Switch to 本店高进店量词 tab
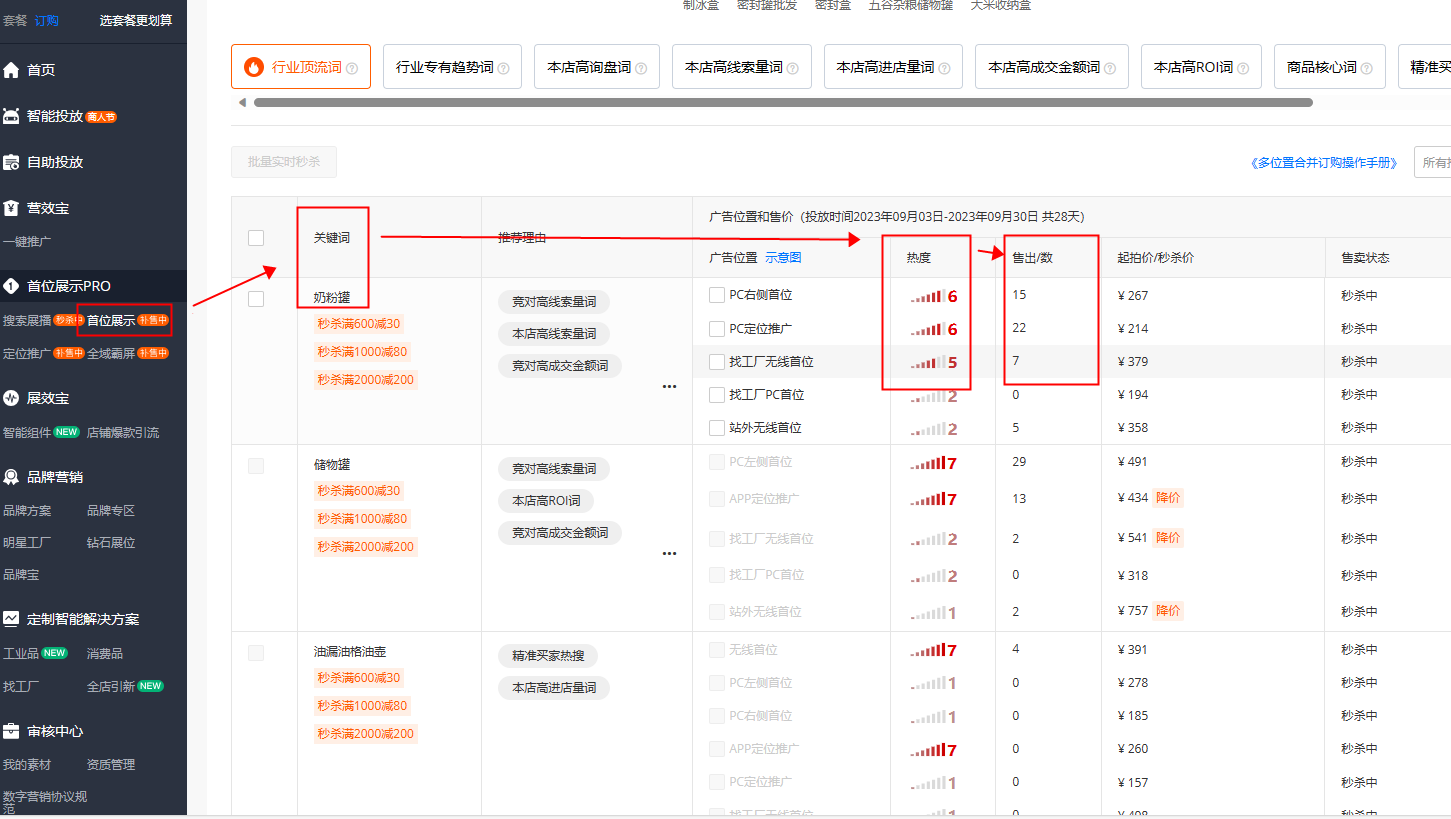Image resolution: width=1451 pixels, height=819 pixels. click(x=893, y=67)
